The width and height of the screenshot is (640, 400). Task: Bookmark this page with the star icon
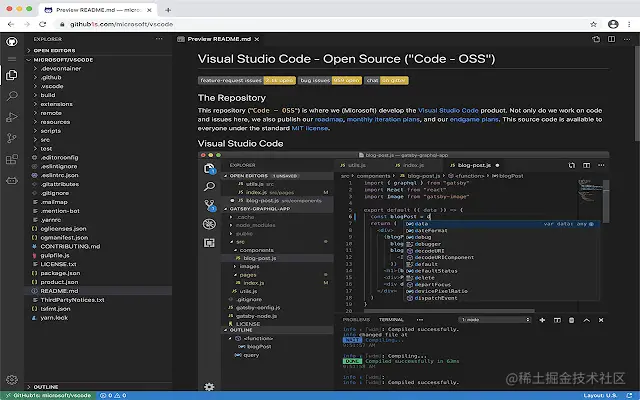click(593, 24)
